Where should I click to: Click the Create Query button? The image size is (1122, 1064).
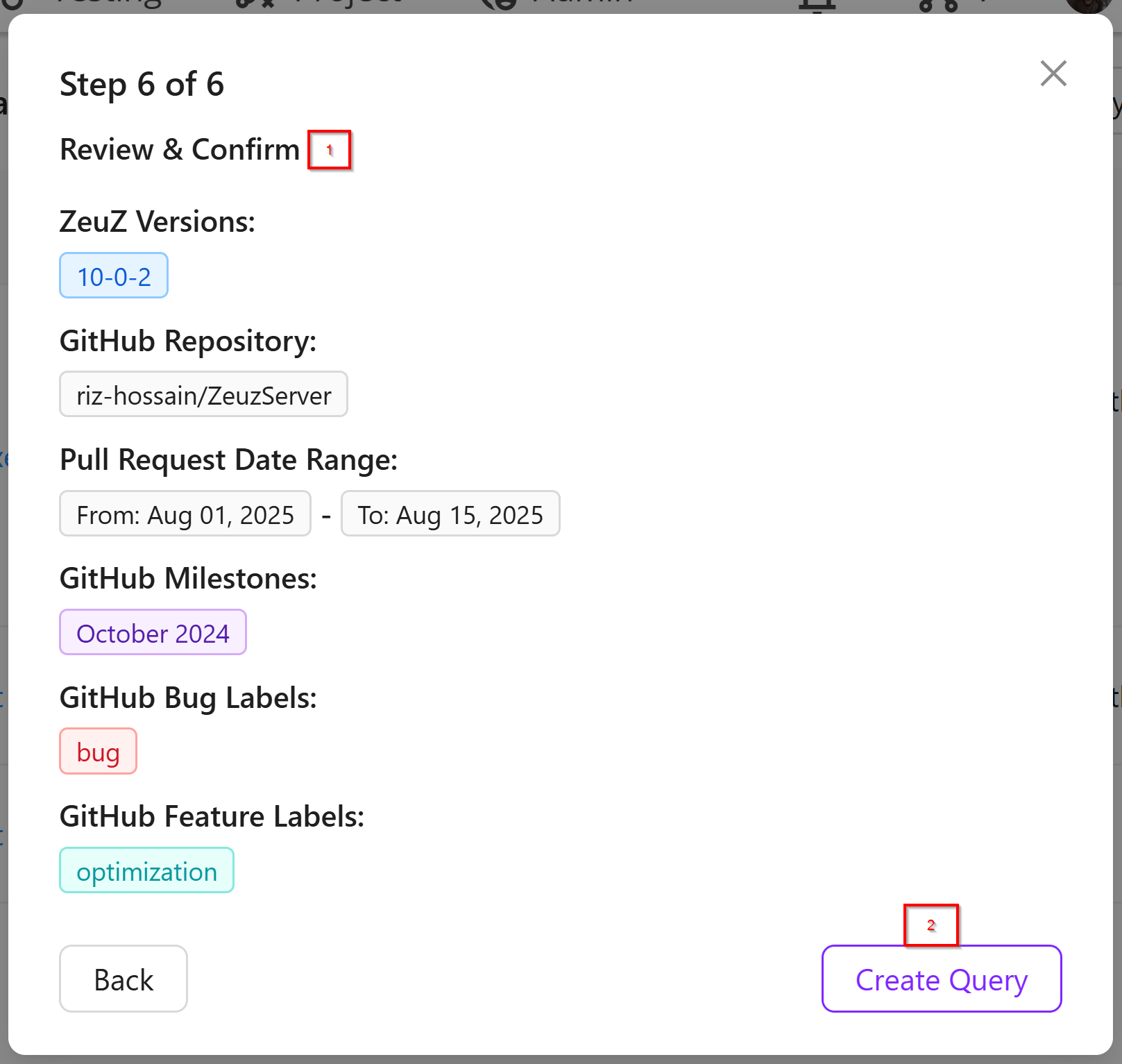(x=941, y=979)
